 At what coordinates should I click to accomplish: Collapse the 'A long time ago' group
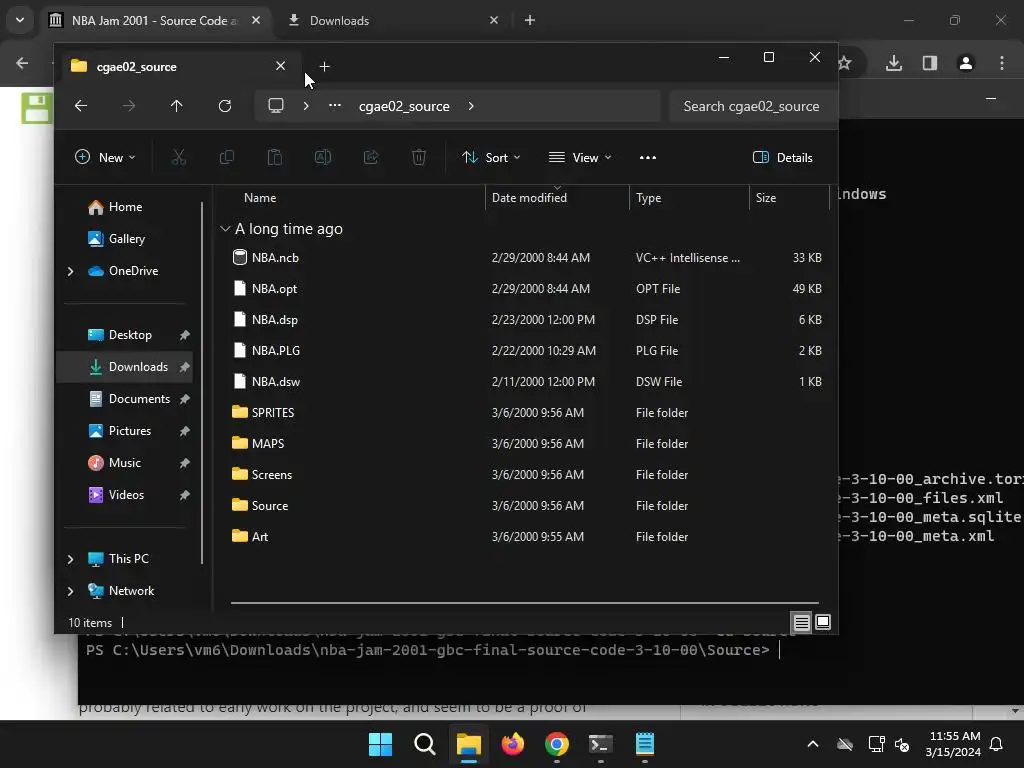pos(225,229)
